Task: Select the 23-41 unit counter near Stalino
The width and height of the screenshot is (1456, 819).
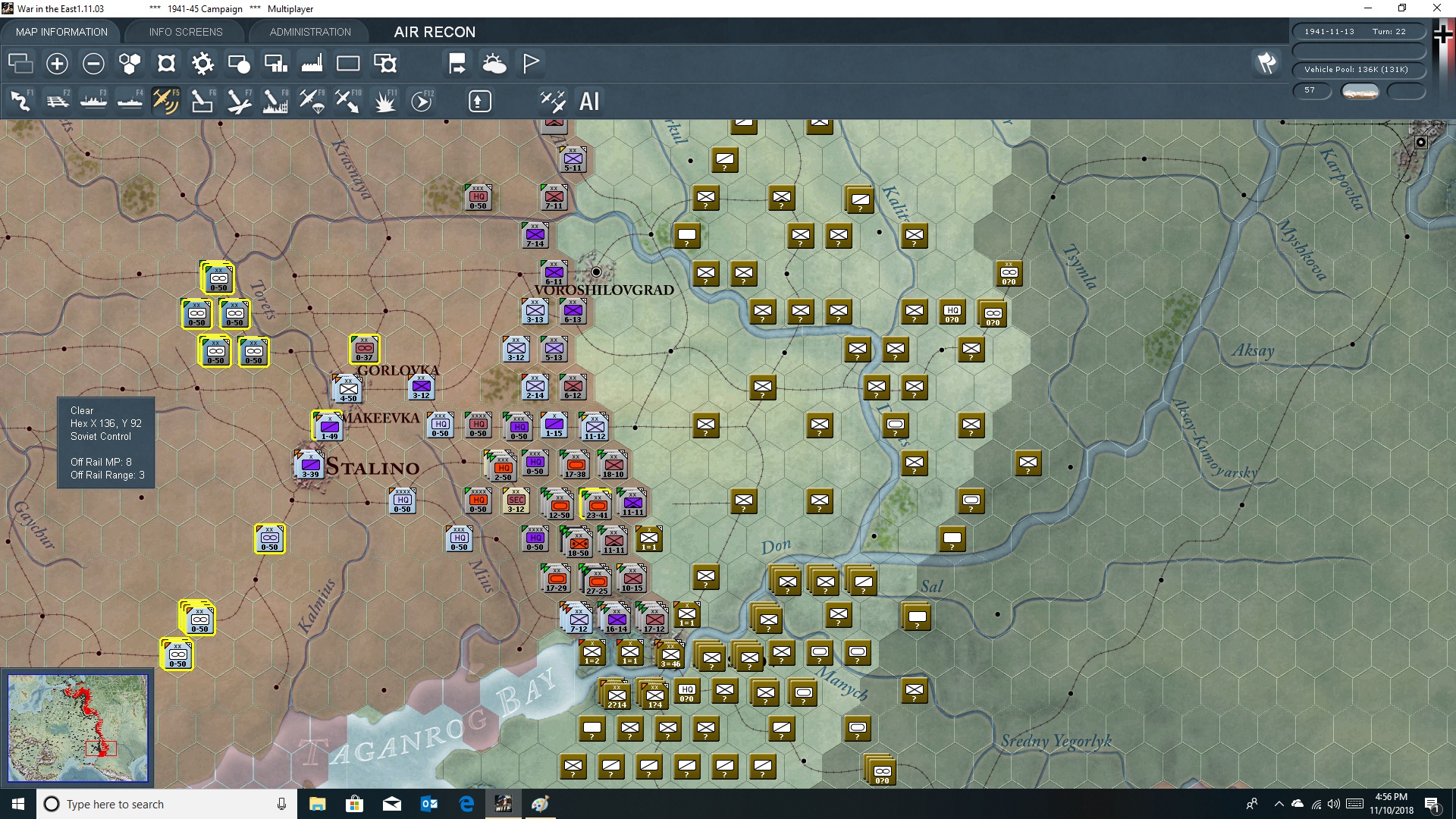Action: tap(597, 505)
